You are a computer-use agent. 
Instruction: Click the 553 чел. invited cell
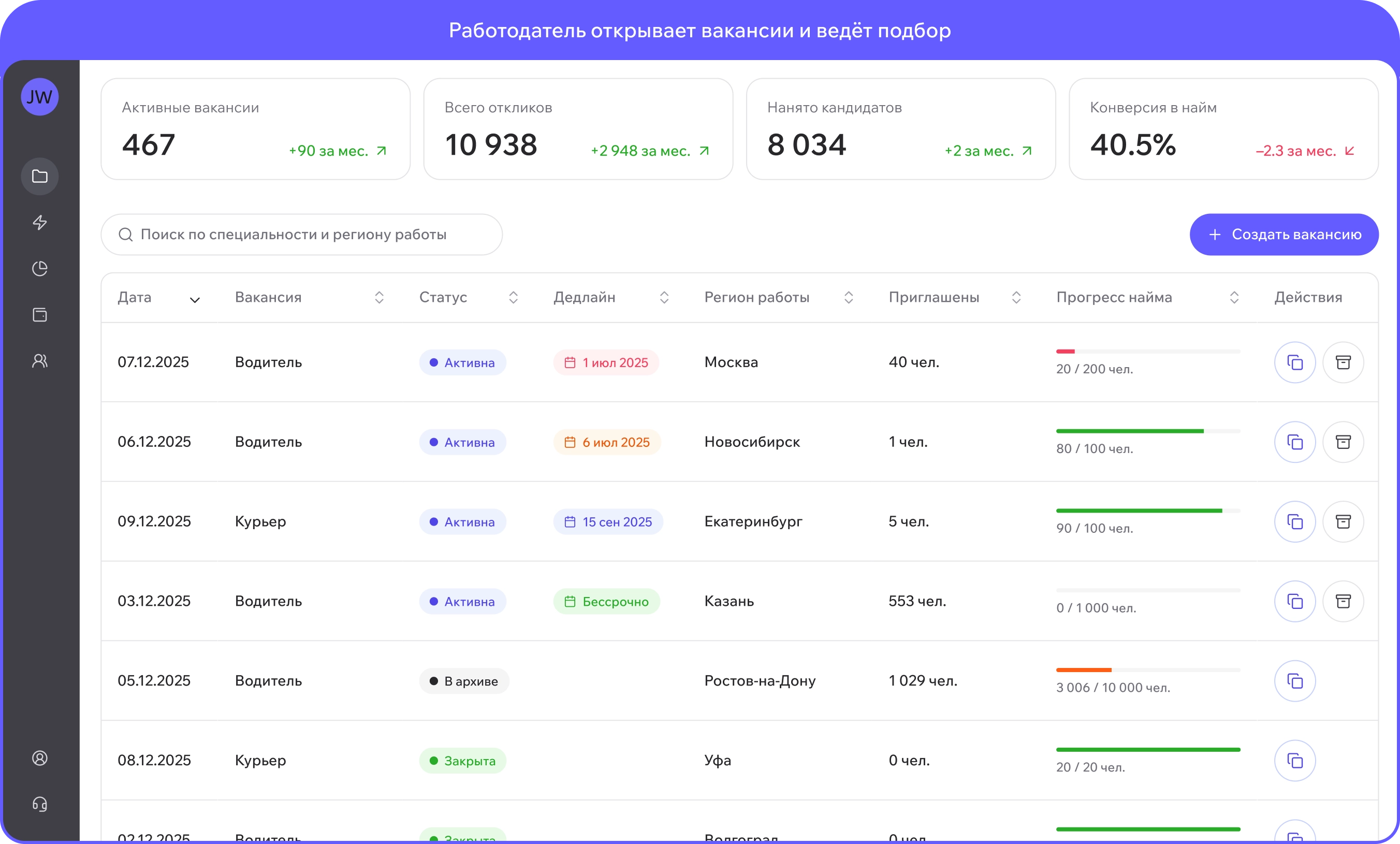(x=917, y=601)
